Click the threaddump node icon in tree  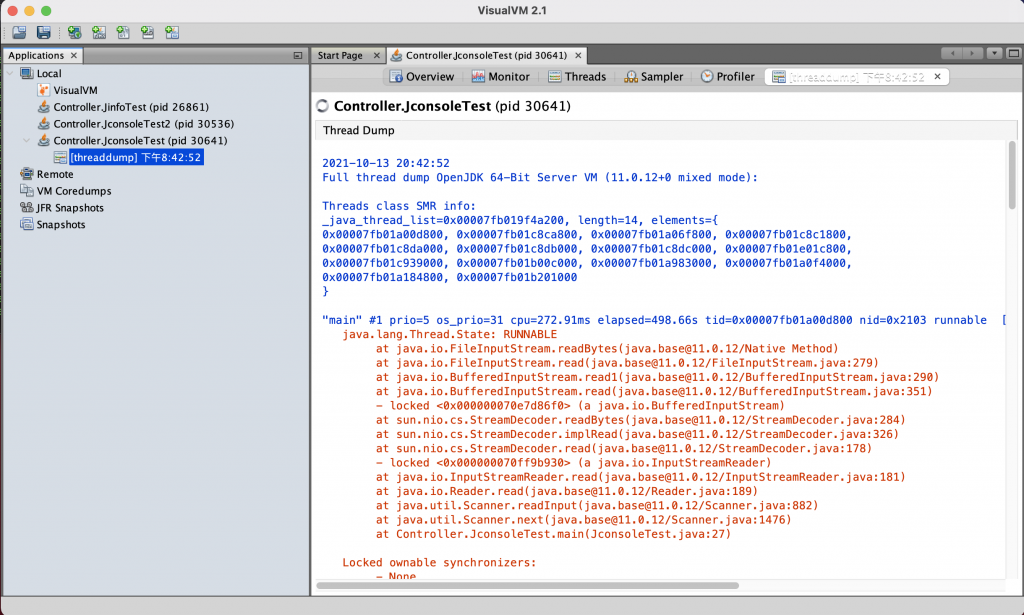coord(60,157)
